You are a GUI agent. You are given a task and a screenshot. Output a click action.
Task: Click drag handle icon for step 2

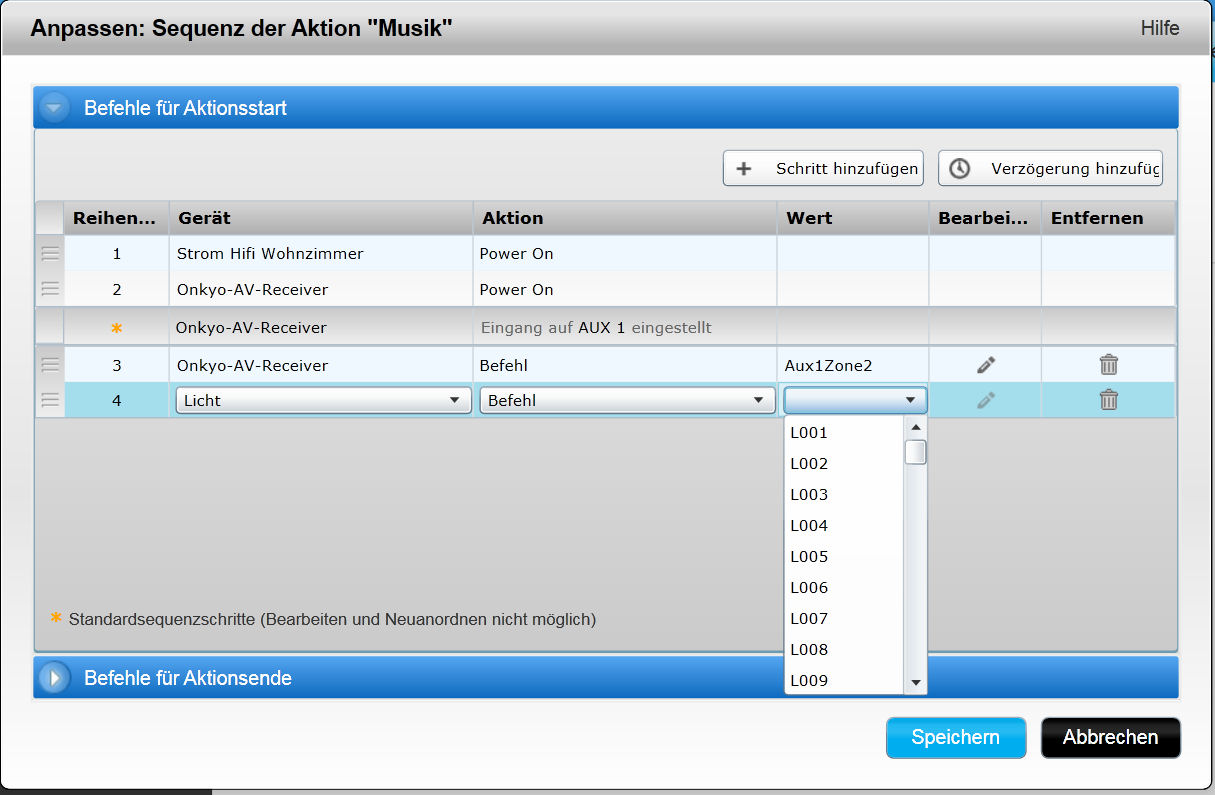[x=50, y=289]
